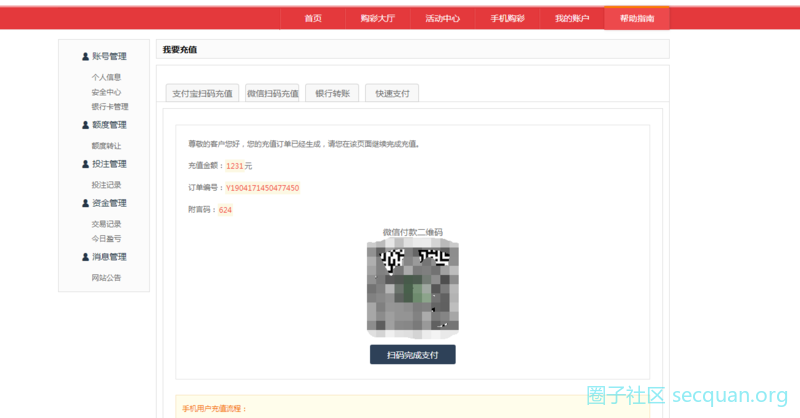Open 今日盈亏 in the sidebar

[106, 238]
